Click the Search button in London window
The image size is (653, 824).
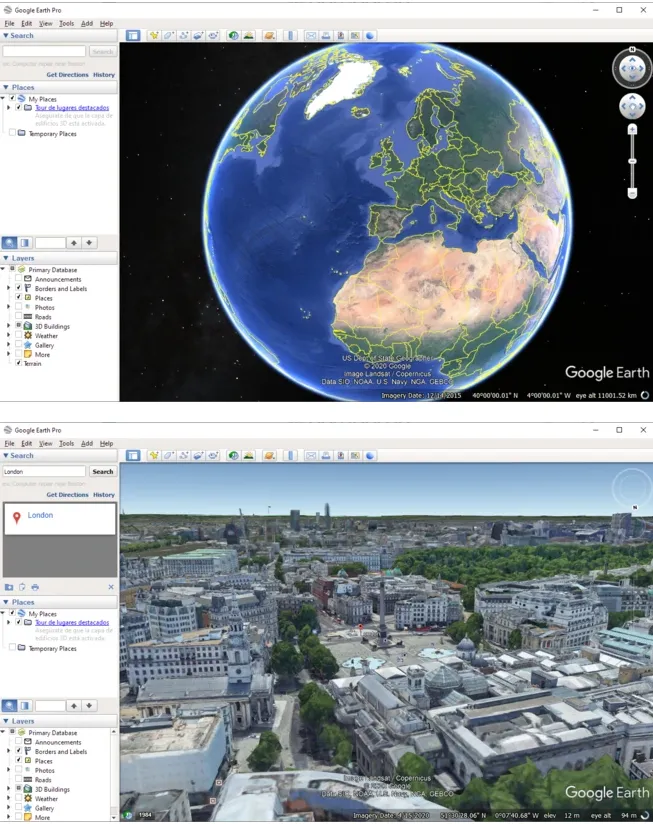coord(103,471)
